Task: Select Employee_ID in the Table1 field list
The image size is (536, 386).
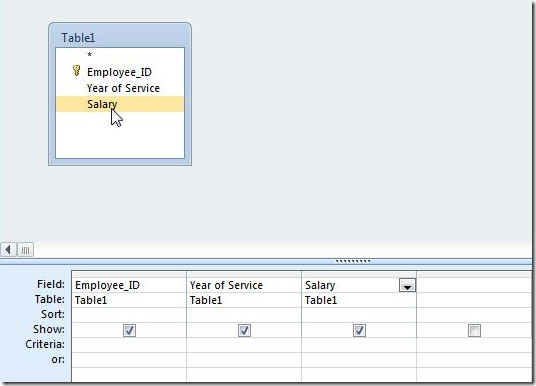Action: pyautogui.click(x=120, y=72)
